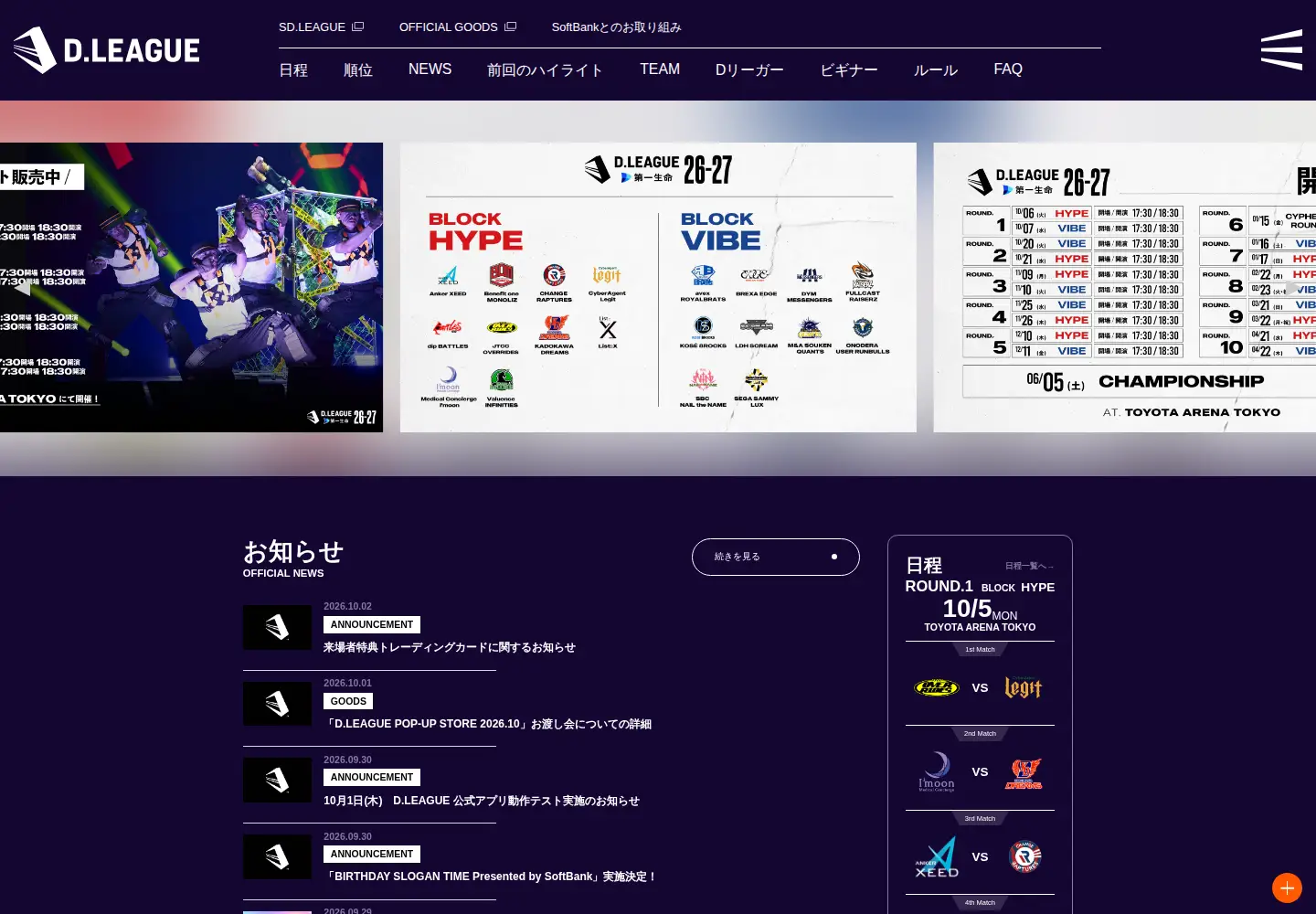
Task: Click the CHANGE RAPTURES logo in 3rd Match
Action: click(x=1024, y=856)
